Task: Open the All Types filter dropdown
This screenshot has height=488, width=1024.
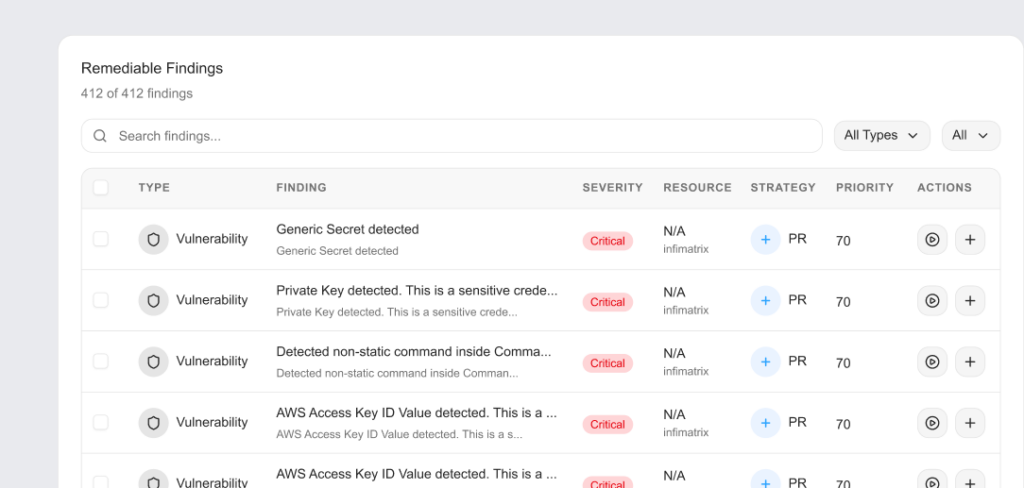Action: (x=881, y=136)
